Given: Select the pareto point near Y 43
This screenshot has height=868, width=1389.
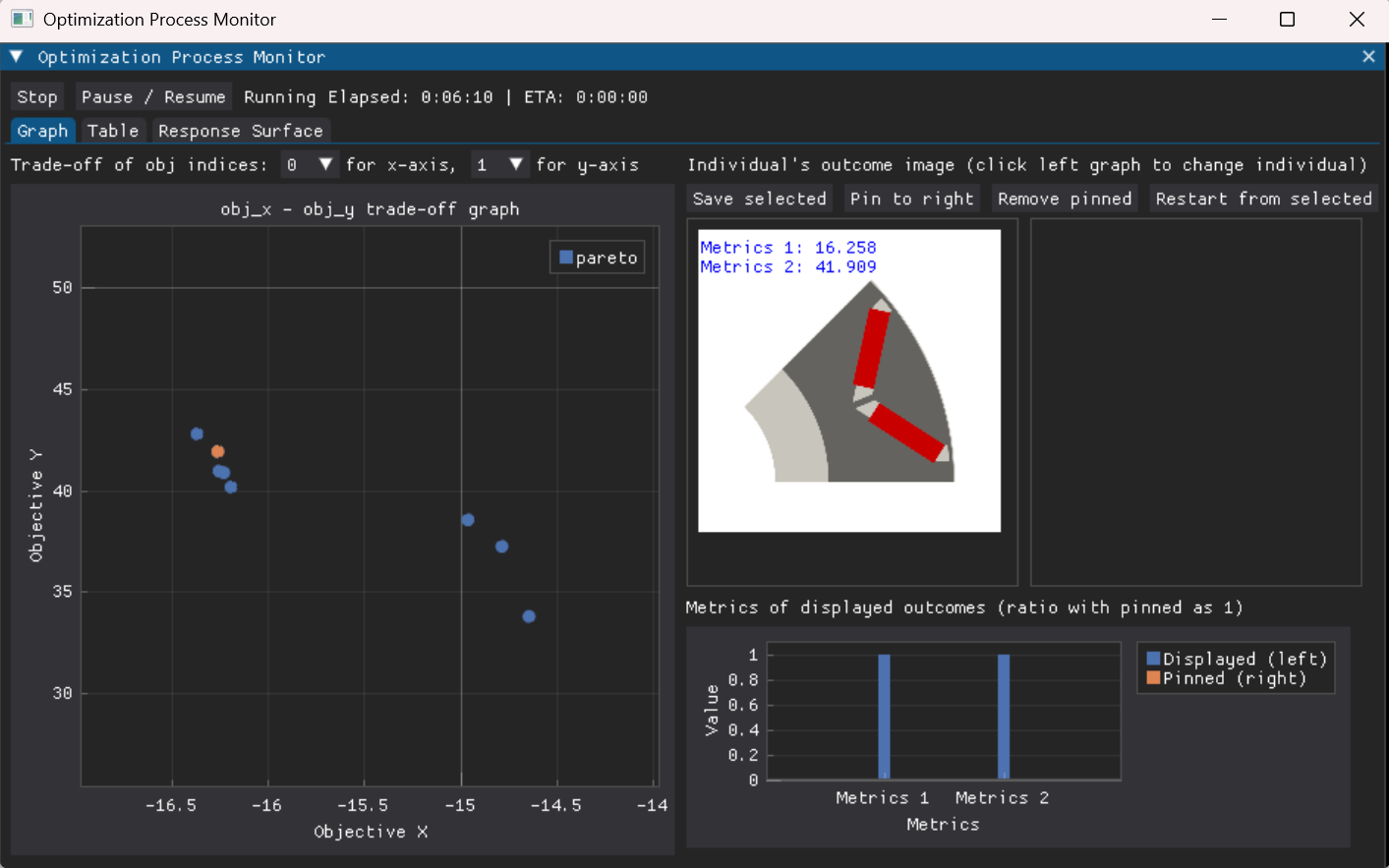Looking at the screenshot, I should tap(197, 434).
